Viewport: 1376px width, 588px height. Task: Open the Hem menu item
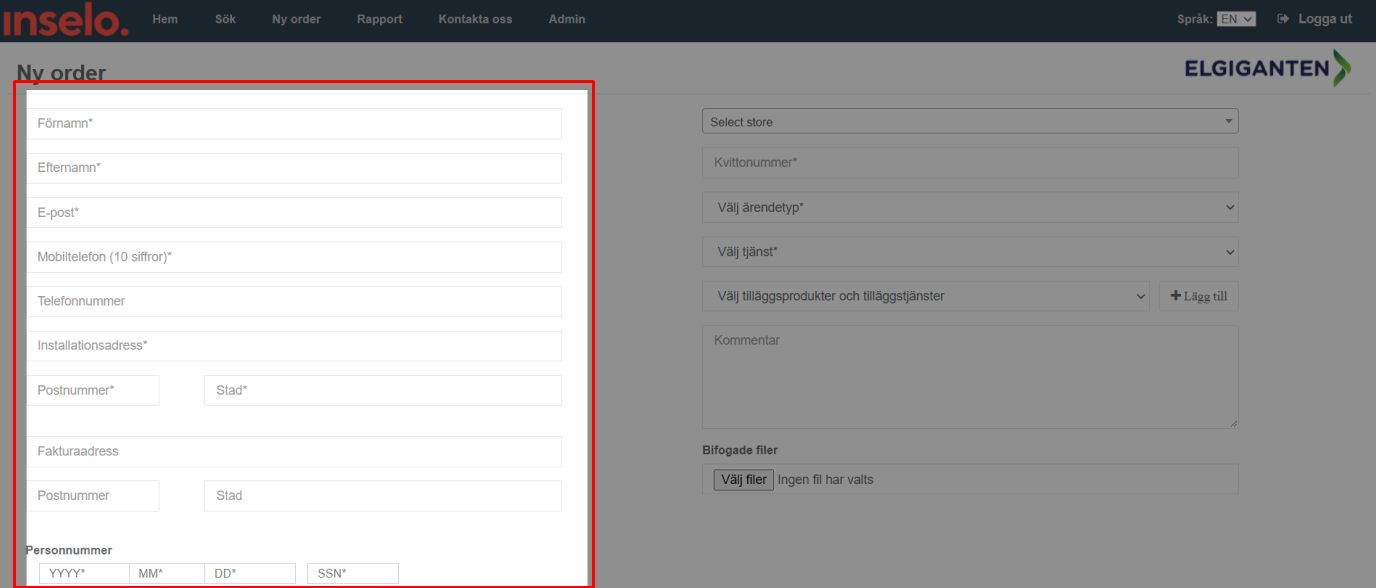point(165,19)
